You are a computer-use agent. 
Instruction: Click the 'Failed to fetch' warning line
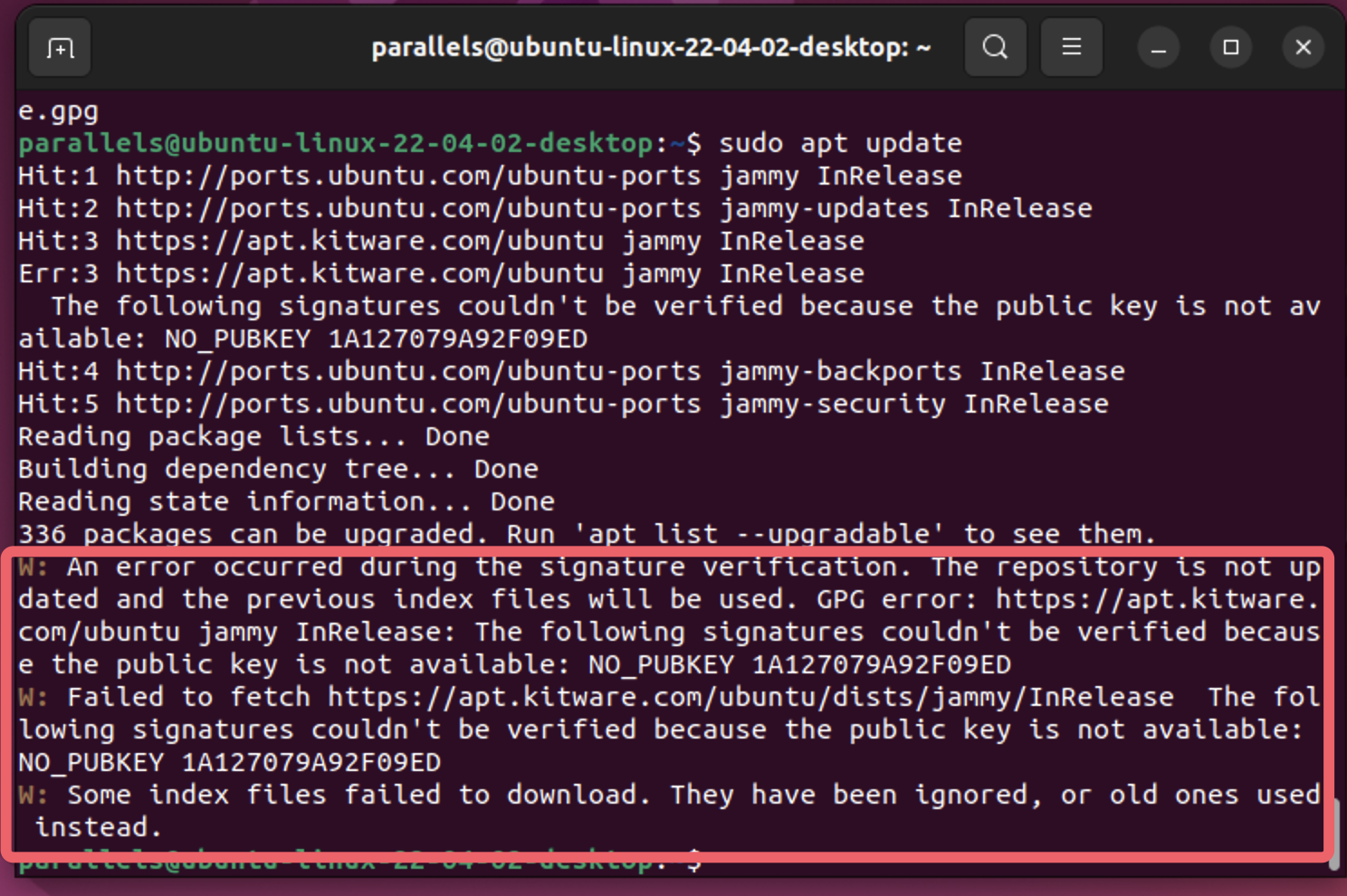(670, 729)
